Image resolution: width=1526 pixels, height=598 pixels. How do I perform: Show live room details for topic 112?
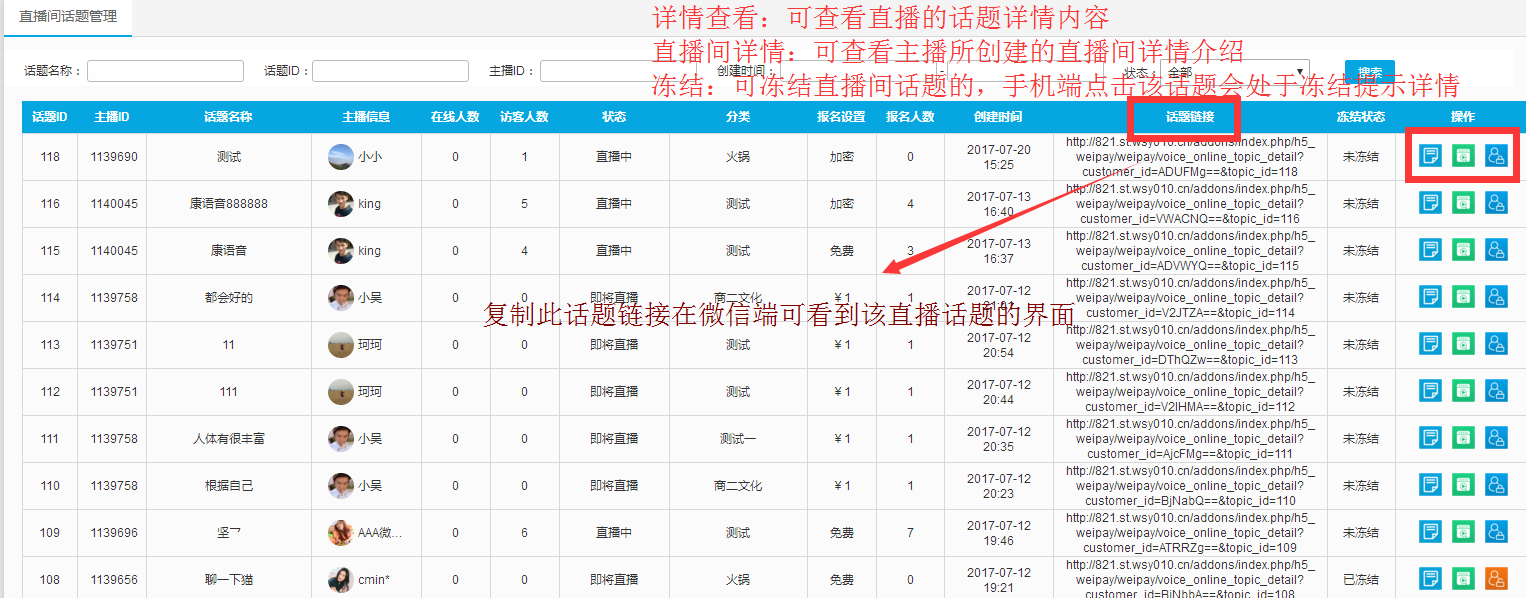pos(1463,391)
